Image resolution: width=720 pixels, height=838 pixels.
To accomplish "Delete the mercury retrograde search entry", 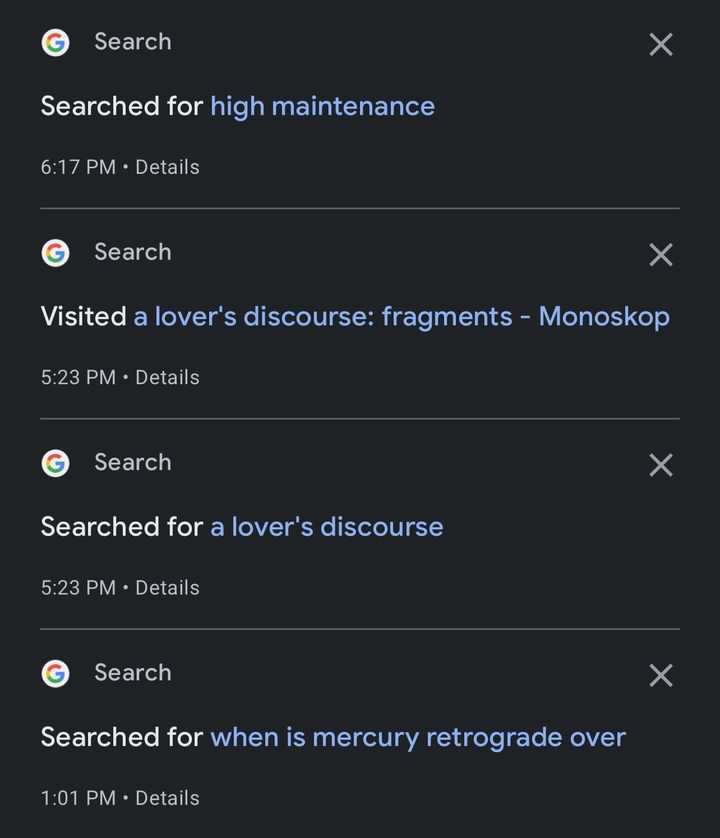I will click(661, 676).
